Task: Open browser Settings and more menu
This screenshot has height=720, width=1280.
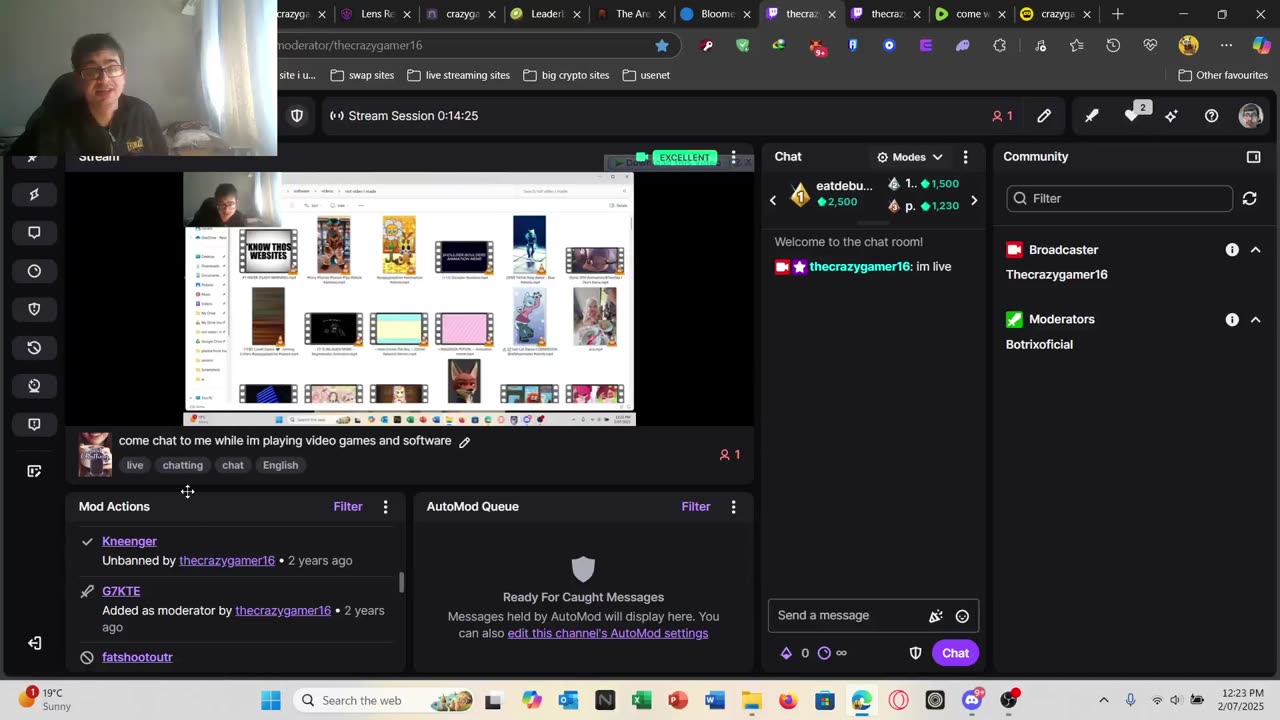Action: click(x=1226, y=45)
